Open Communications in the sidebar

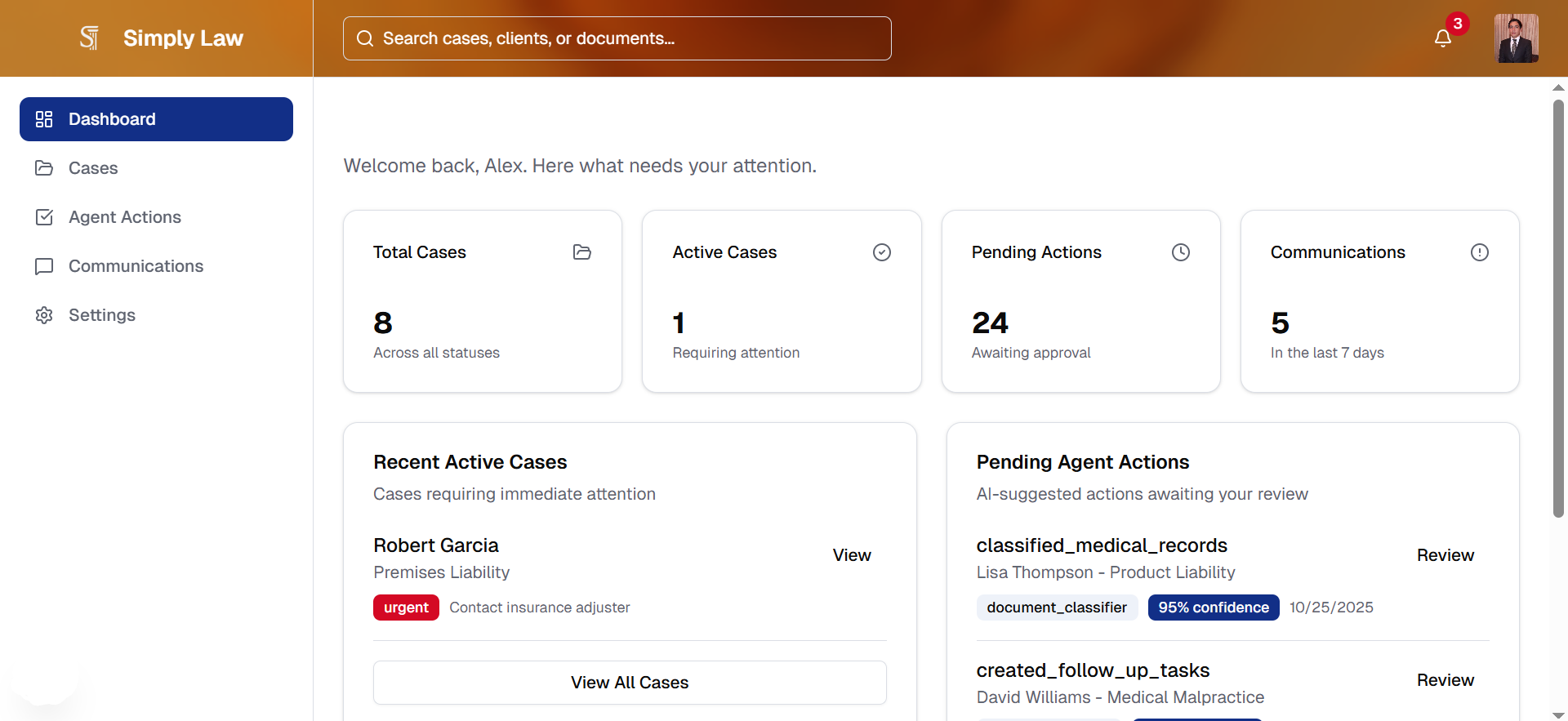(156, 266)
